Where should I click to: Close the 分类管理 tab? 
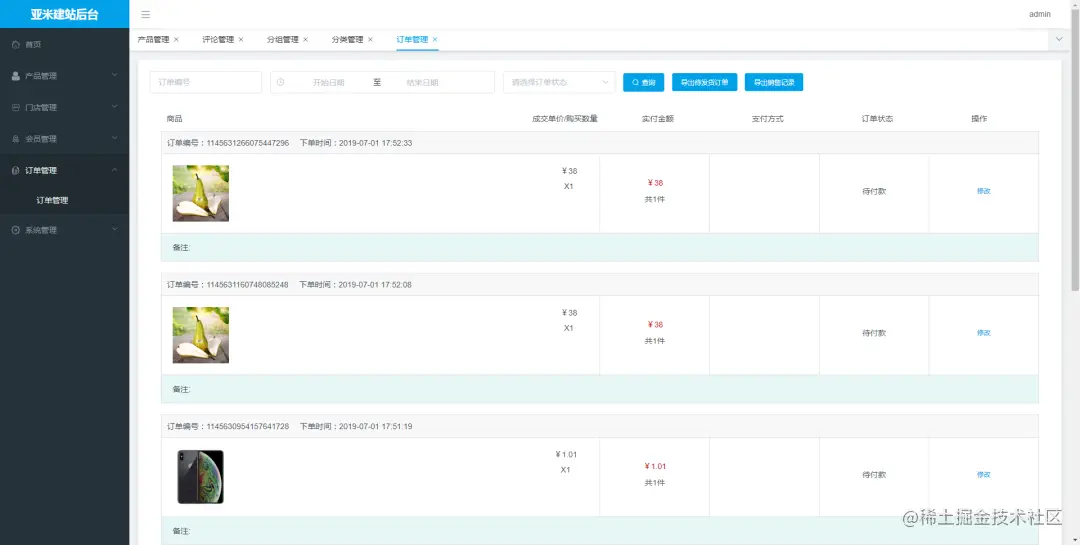(371, 40)
